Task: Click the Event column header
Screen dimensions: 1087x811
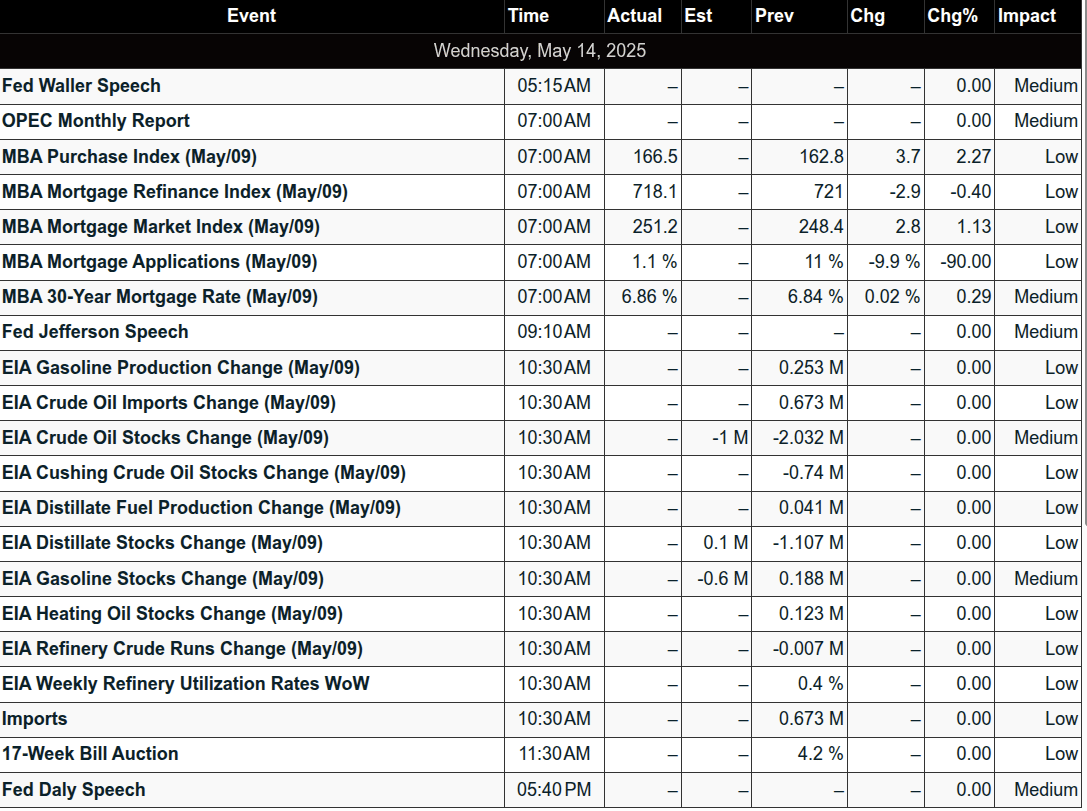Action: click(x=252, y=16)
